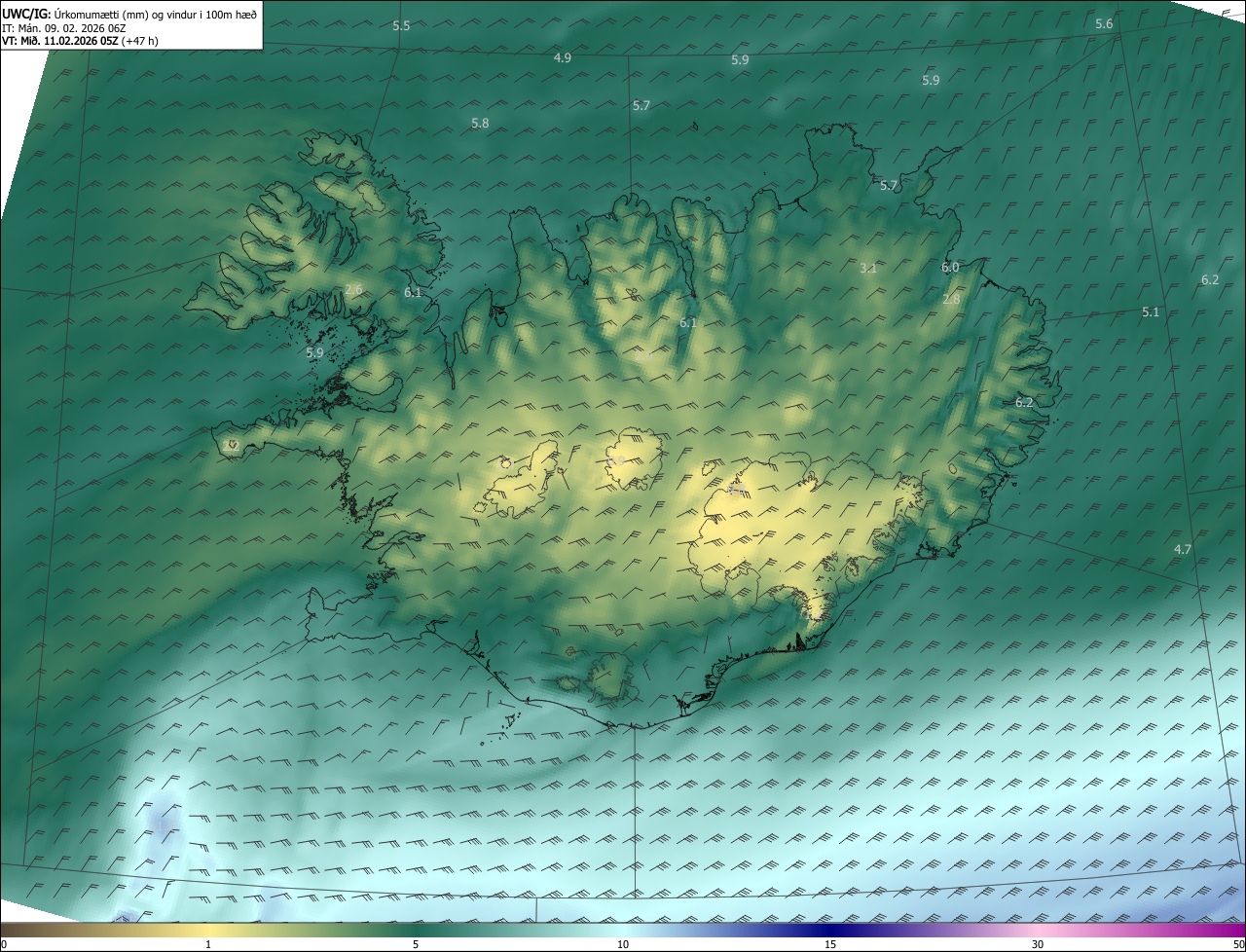
Task: Select the color scale tick label 30
Action: coord(1038,945)
